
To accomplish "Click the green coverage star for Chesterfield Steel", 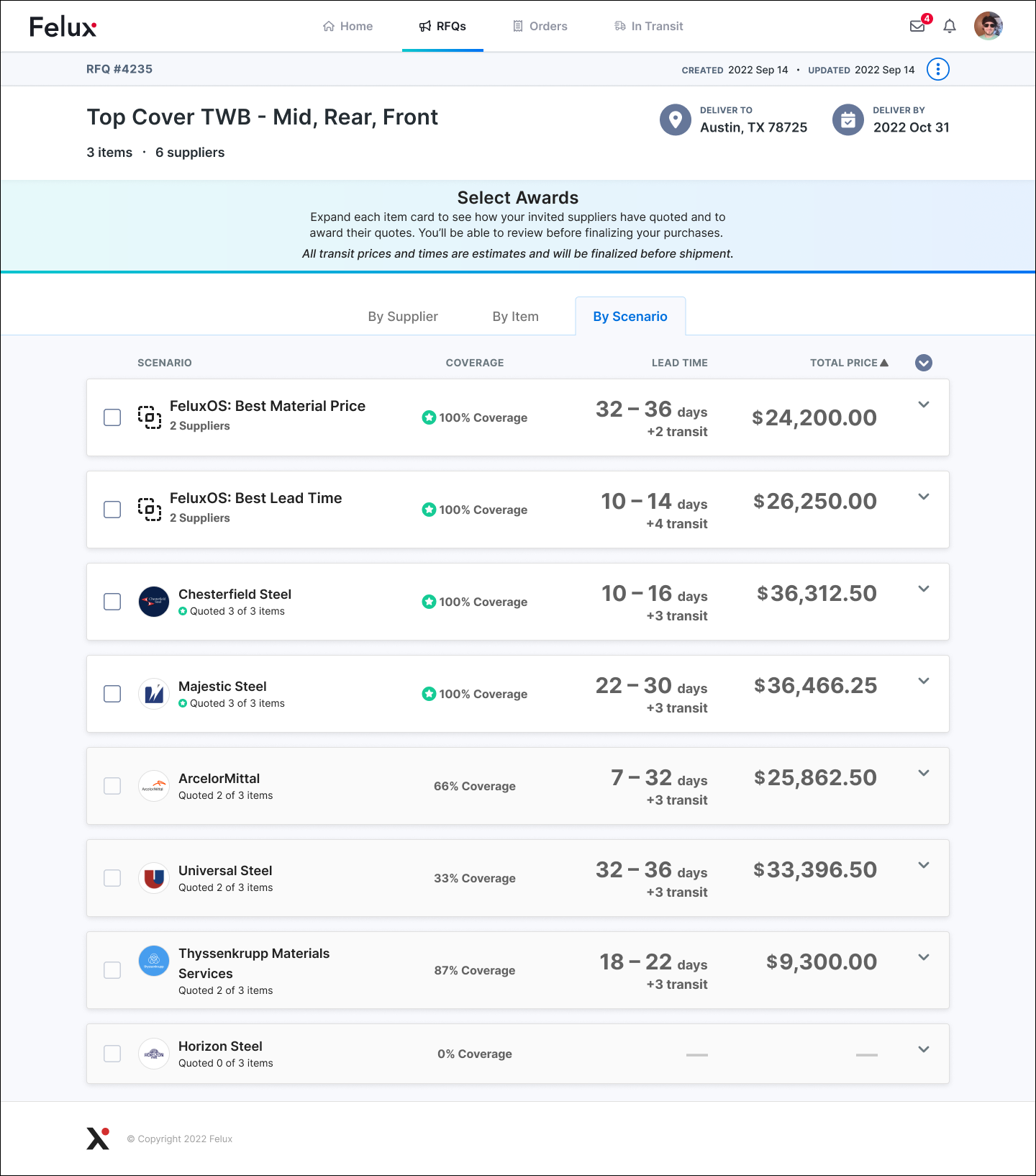I will point(429,602).
